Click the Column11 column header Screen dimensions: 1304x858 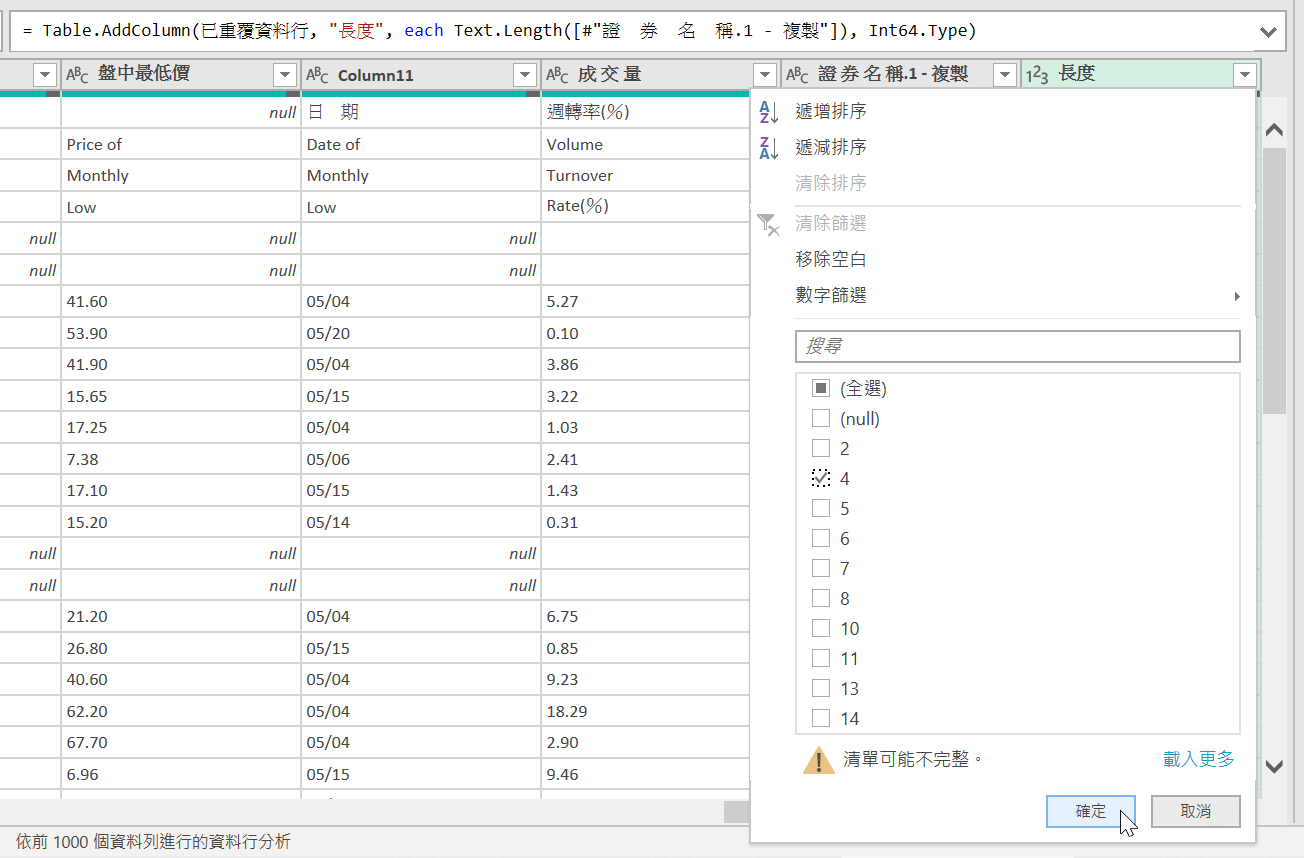pyautogui.click(x=421, y=74)
